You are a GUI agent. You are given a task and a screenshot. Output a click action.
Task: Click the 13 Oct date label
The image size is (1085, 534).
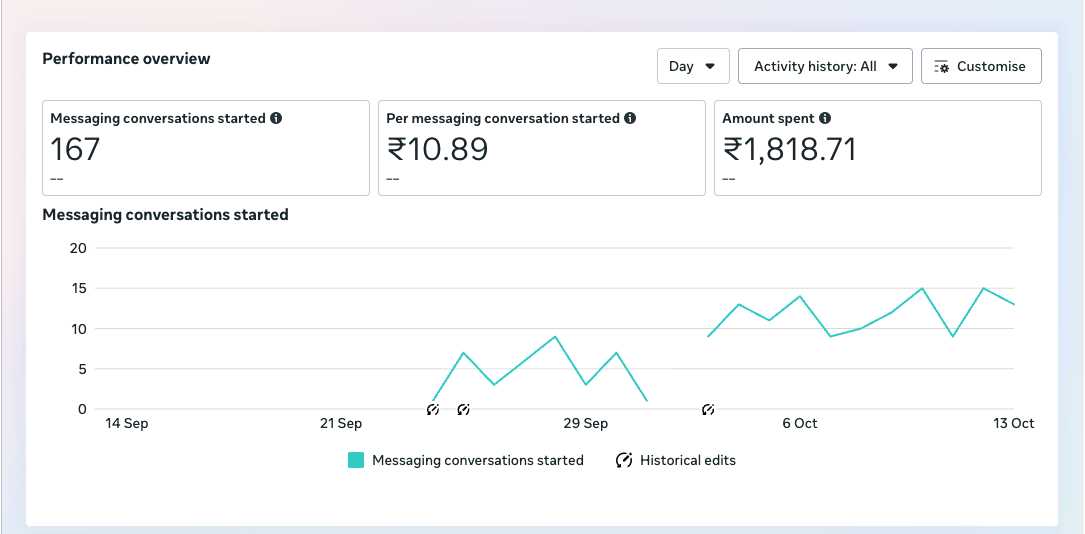point(1014,423)
